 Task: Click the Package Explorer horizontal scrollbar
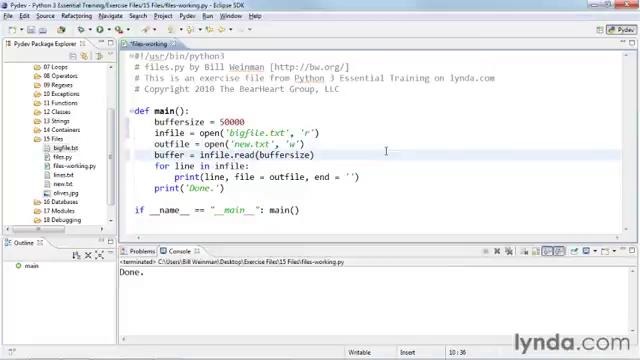[39, 229]
